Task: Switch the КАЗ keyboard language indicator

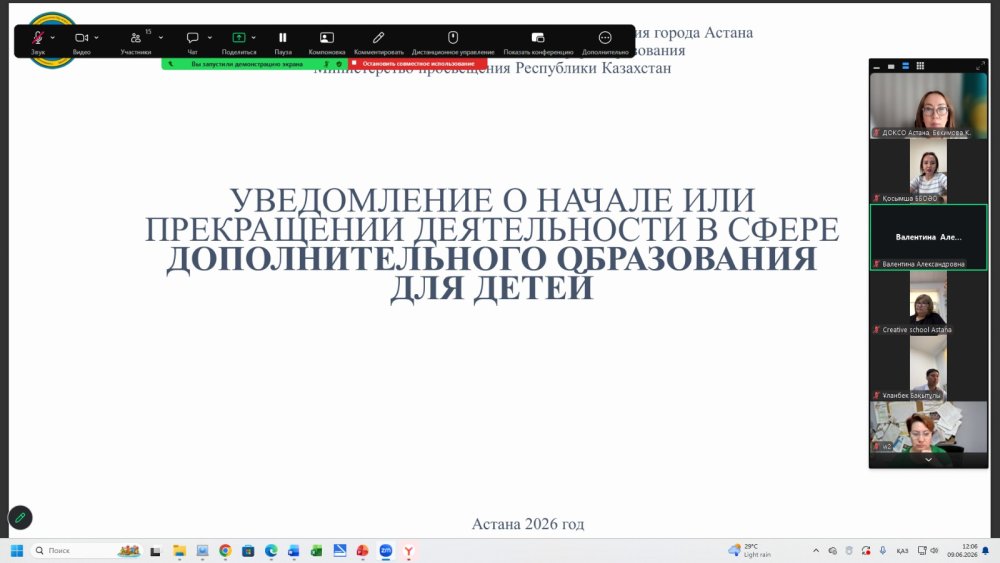Action: click(x=902, y=551)
